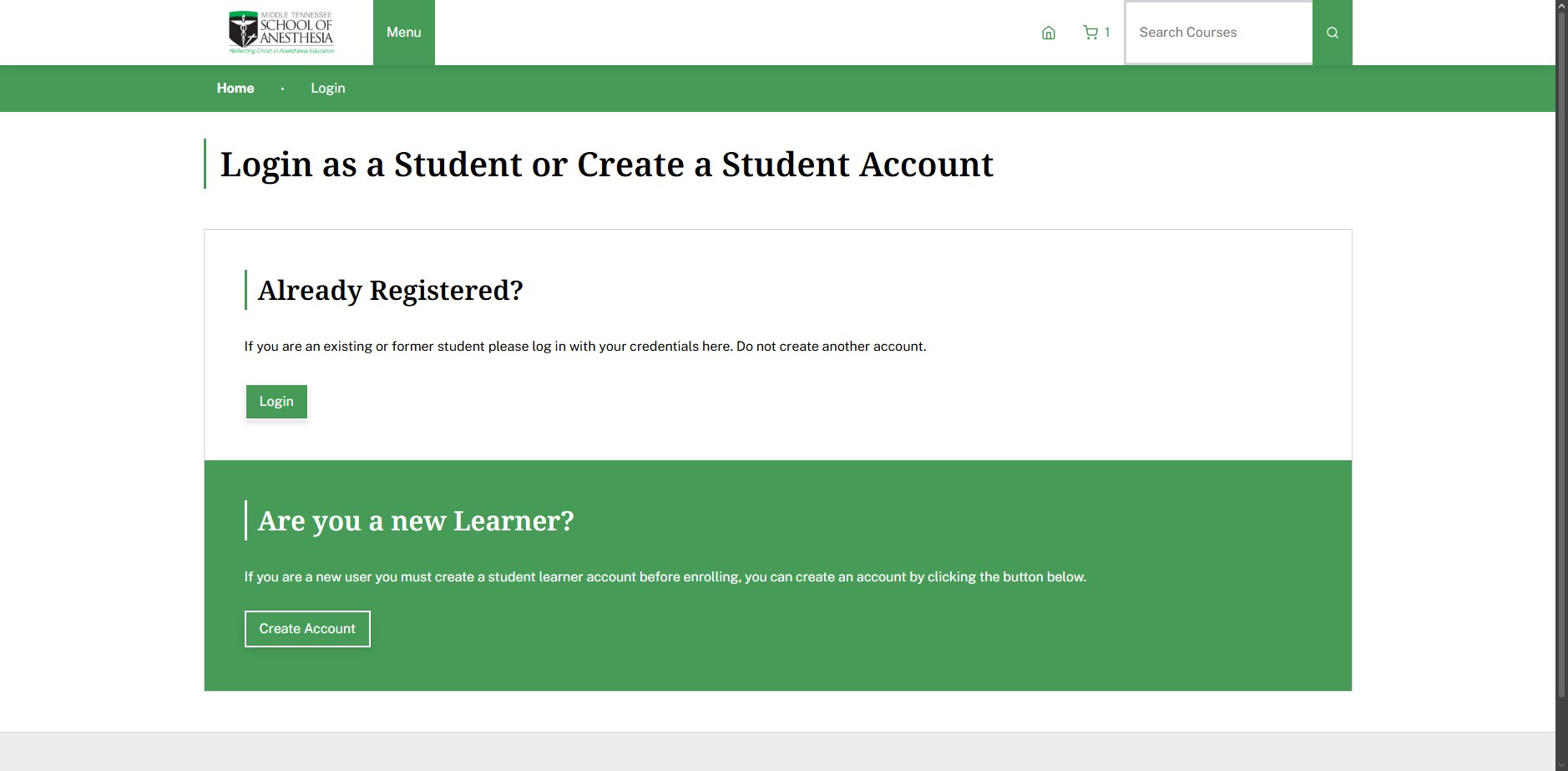Click the 'Login as a Student or Create a Student Account' title
1568x771 pixels.
(x=607, y=165)
